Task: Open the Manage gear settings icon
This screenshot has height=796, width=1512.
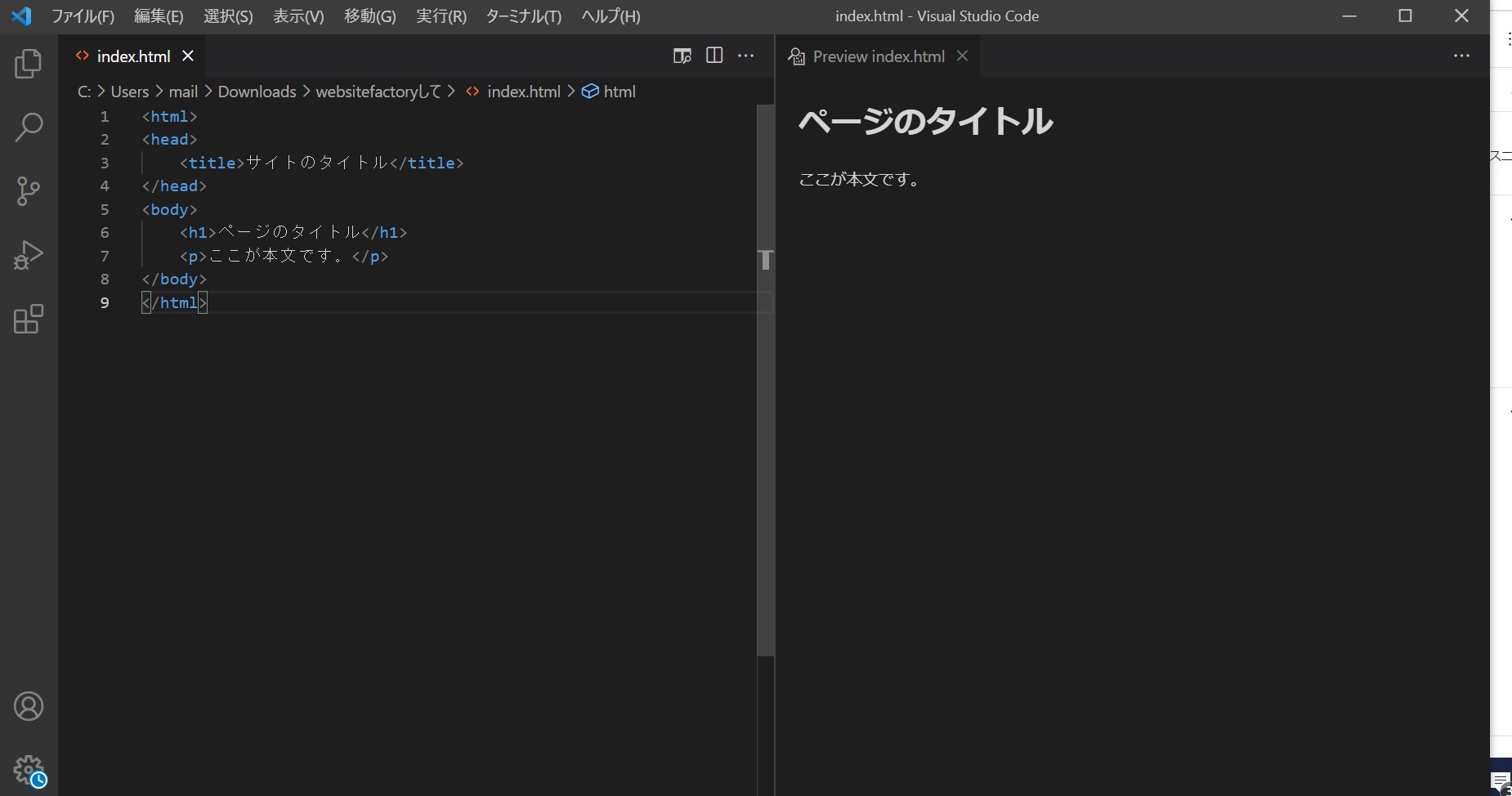Action: 29,770
